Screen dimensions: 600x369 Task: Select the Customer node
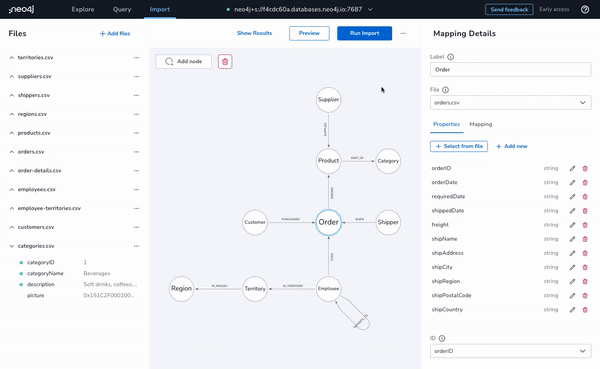pyautogui.click(x=255, y=222)
